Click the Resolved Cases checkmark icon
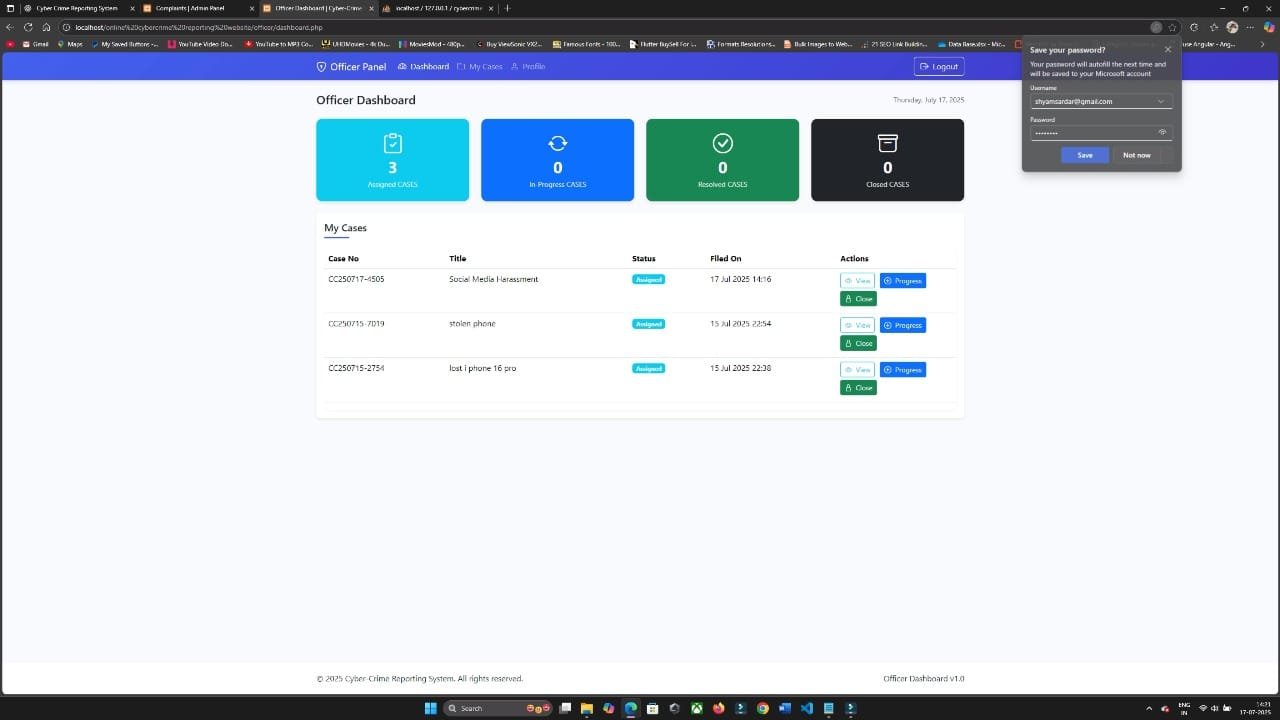Image resolution: width=1280 pixels, height=720 pixels. pyautogui.click(x=722, y=143)
